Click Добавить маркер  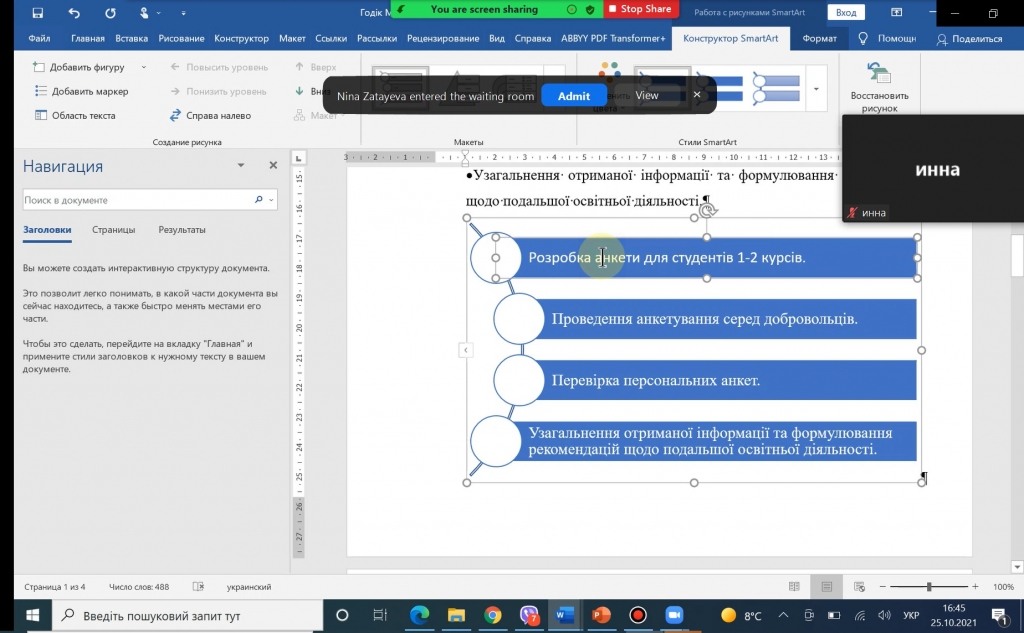click(82, 91)
